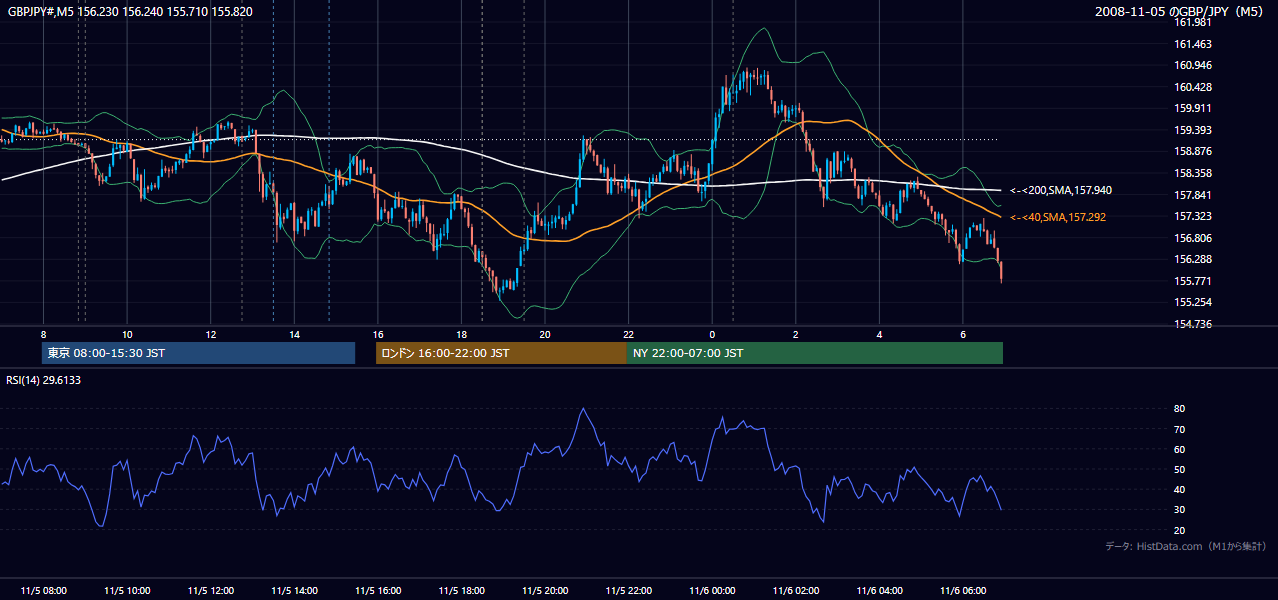Click RSI scale level 60
Image resolution: width=1278 pixels, height=600 pixels.
coord(1180,449)
